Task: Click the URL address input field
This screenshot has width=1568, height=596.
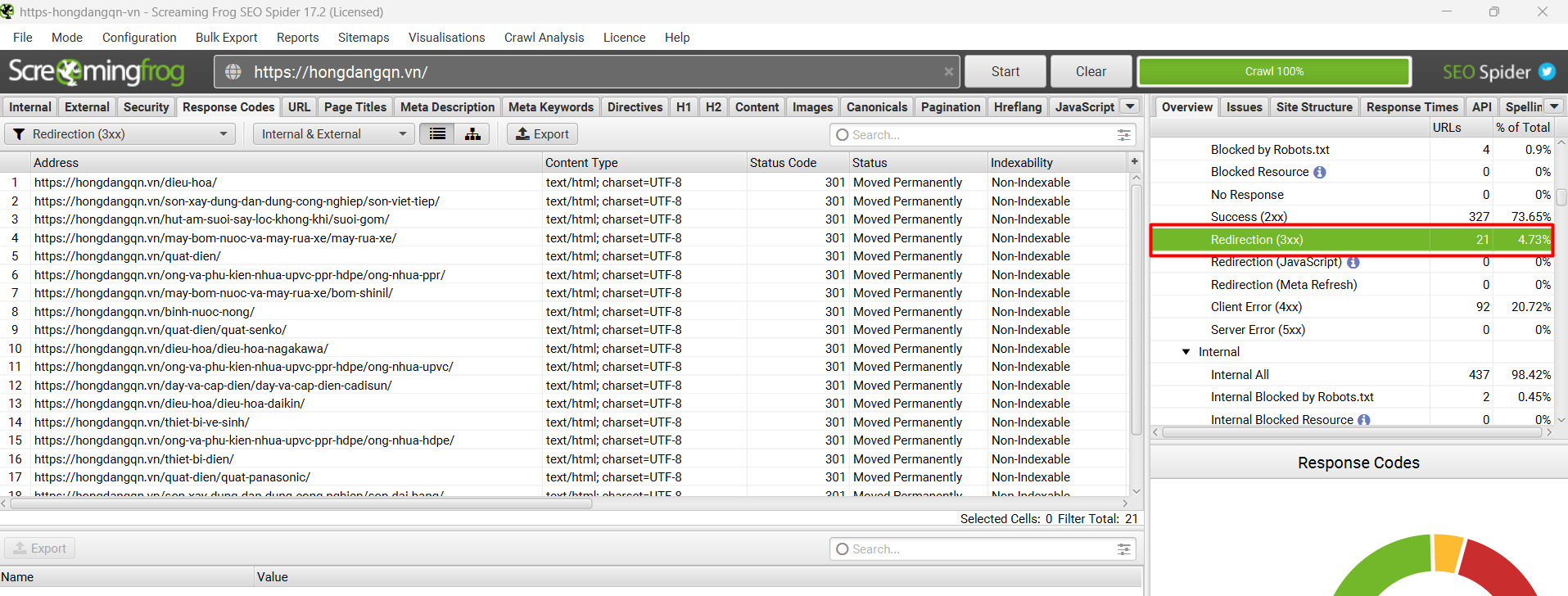Action: (588, 72)
